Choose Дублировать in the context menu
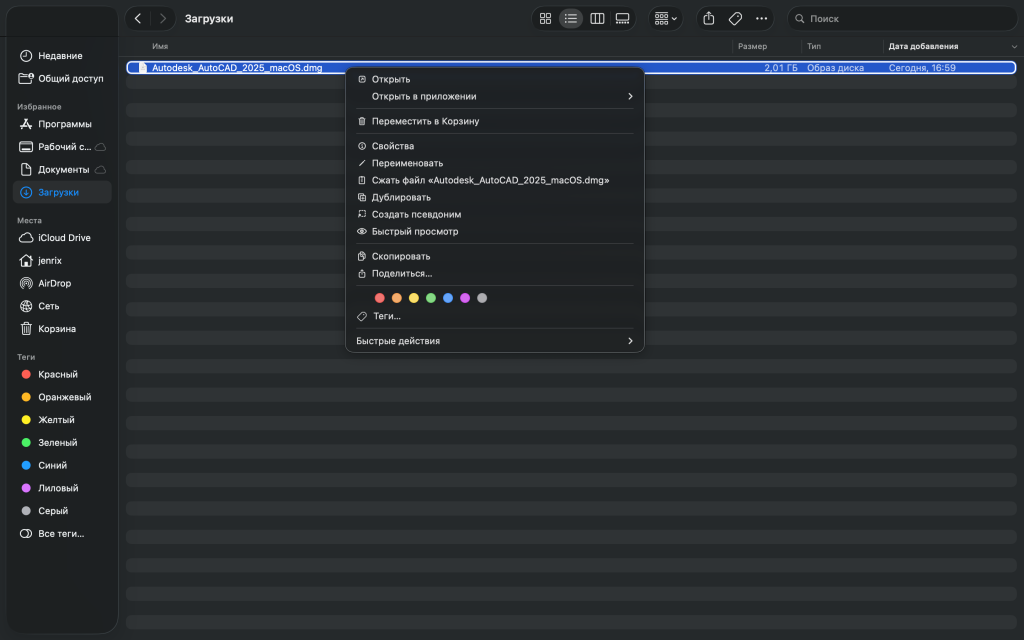1024x640 pixels. (x=494, y=197)
